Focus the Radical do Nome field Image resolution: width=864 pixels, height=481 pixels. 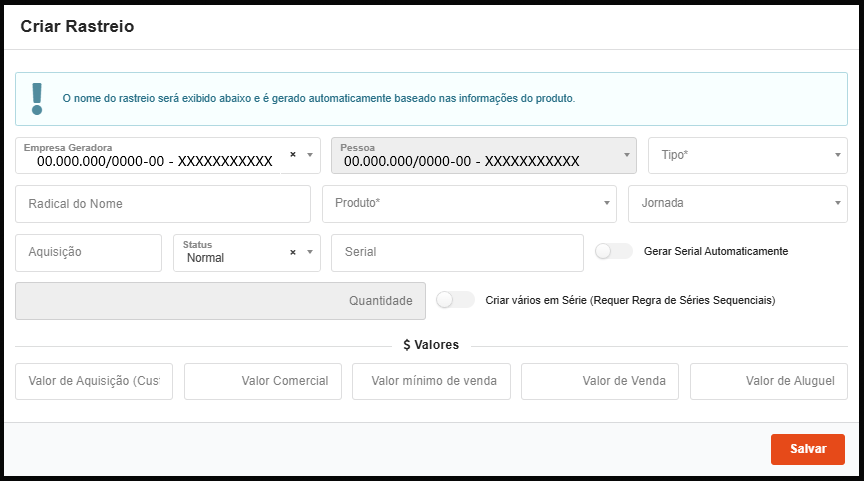click(x=163, y=204)
